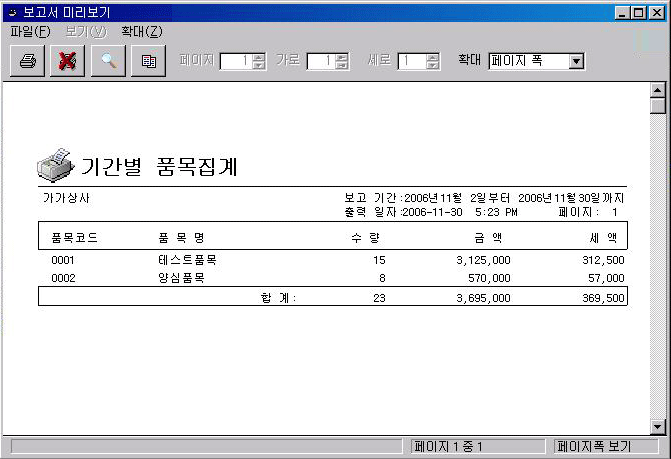Click amount value 570,000
The image size is (671, 459).
coord(489,278)
